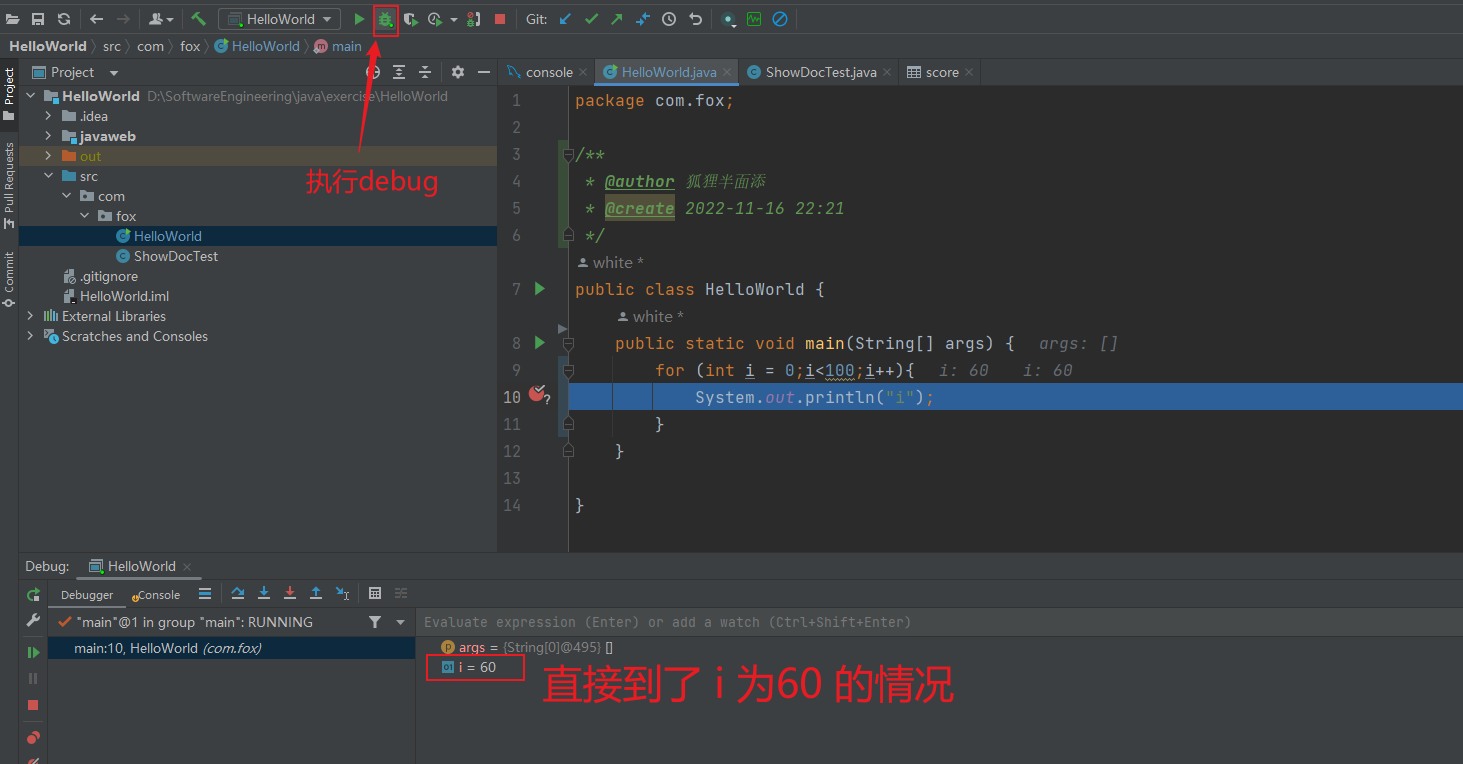Click Step Into icon in debugger toolbar
1463x764 pixels.
(x=264, y=593)
